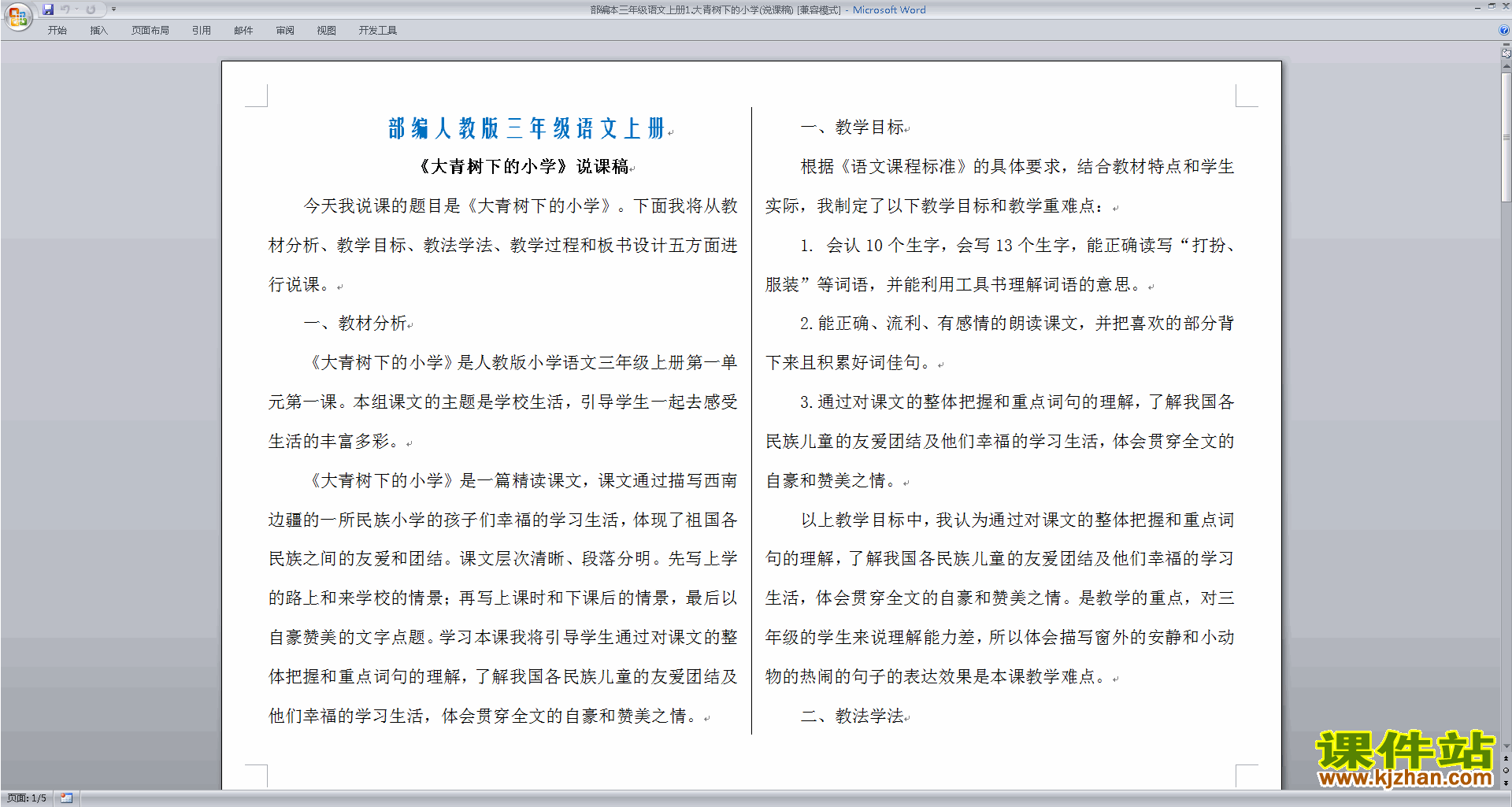Click the heading 一、教材分析
Screen dimensions: 1512x807
click(x=355, y=324)
